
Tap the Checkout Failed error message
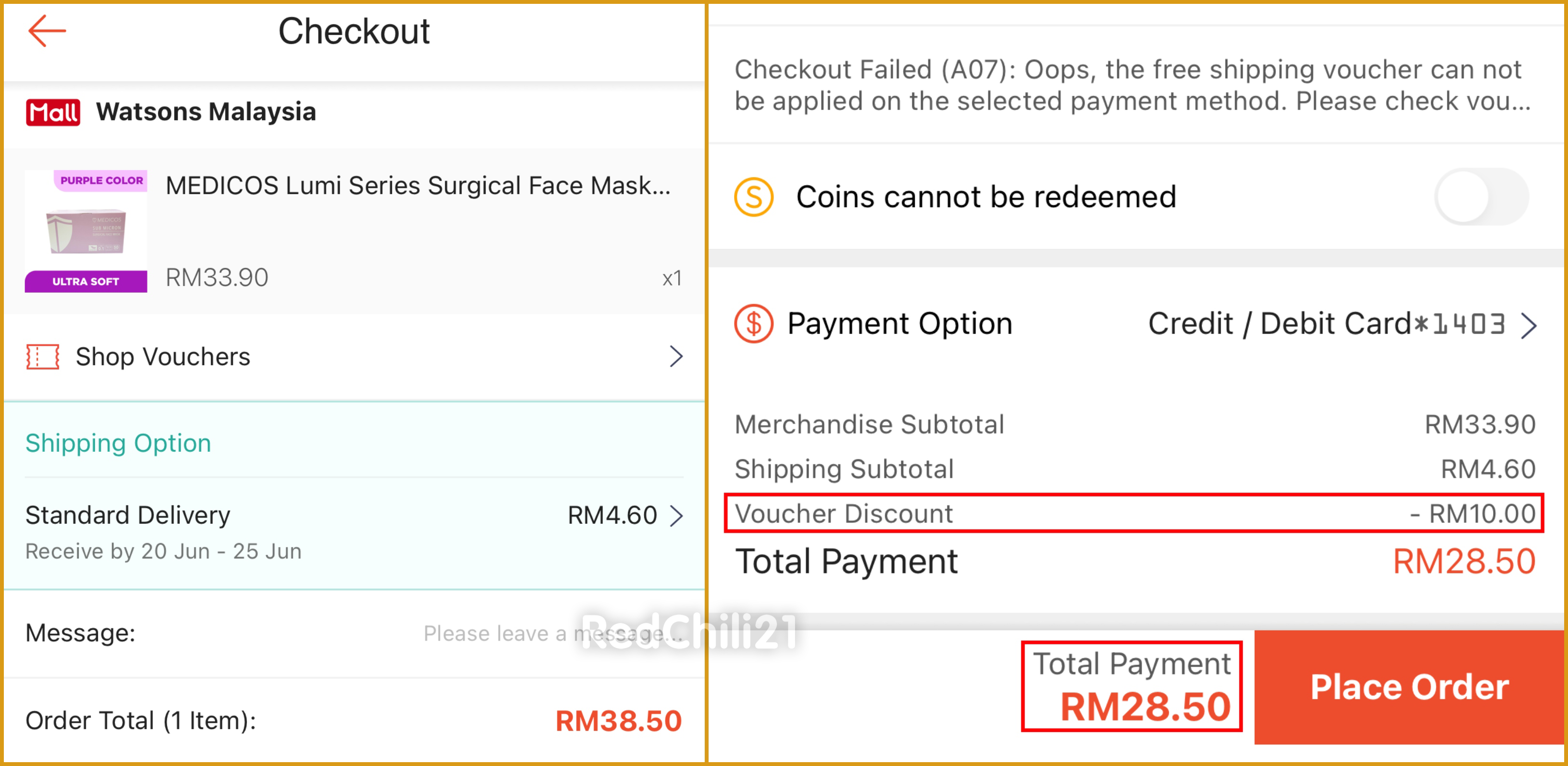pyautogui.click(x=1132, y=85)
